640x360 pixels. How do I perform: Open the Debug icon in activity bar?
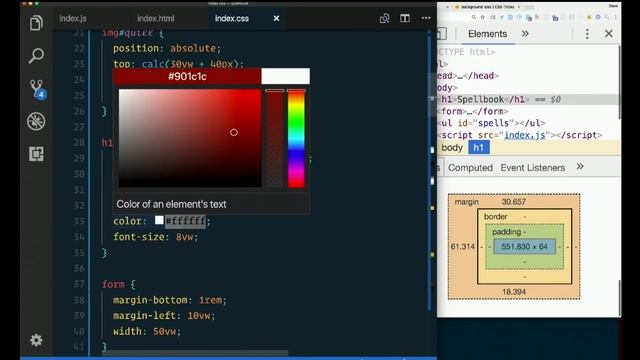(36, 121)
